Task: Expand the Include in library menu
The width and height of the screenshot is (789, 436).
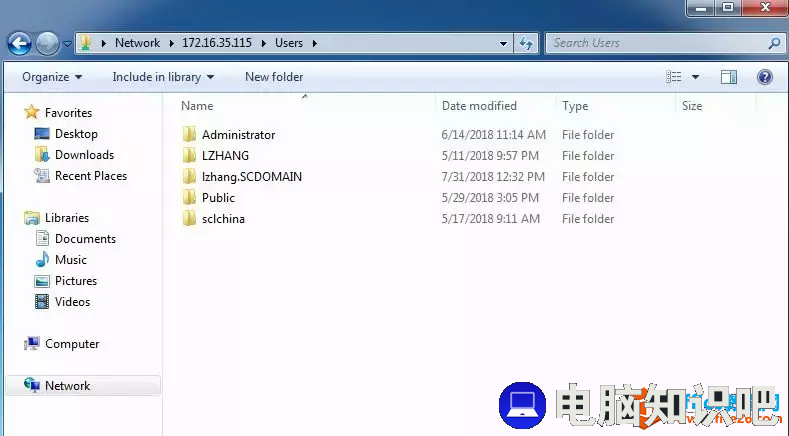Action: coord(163,77)
